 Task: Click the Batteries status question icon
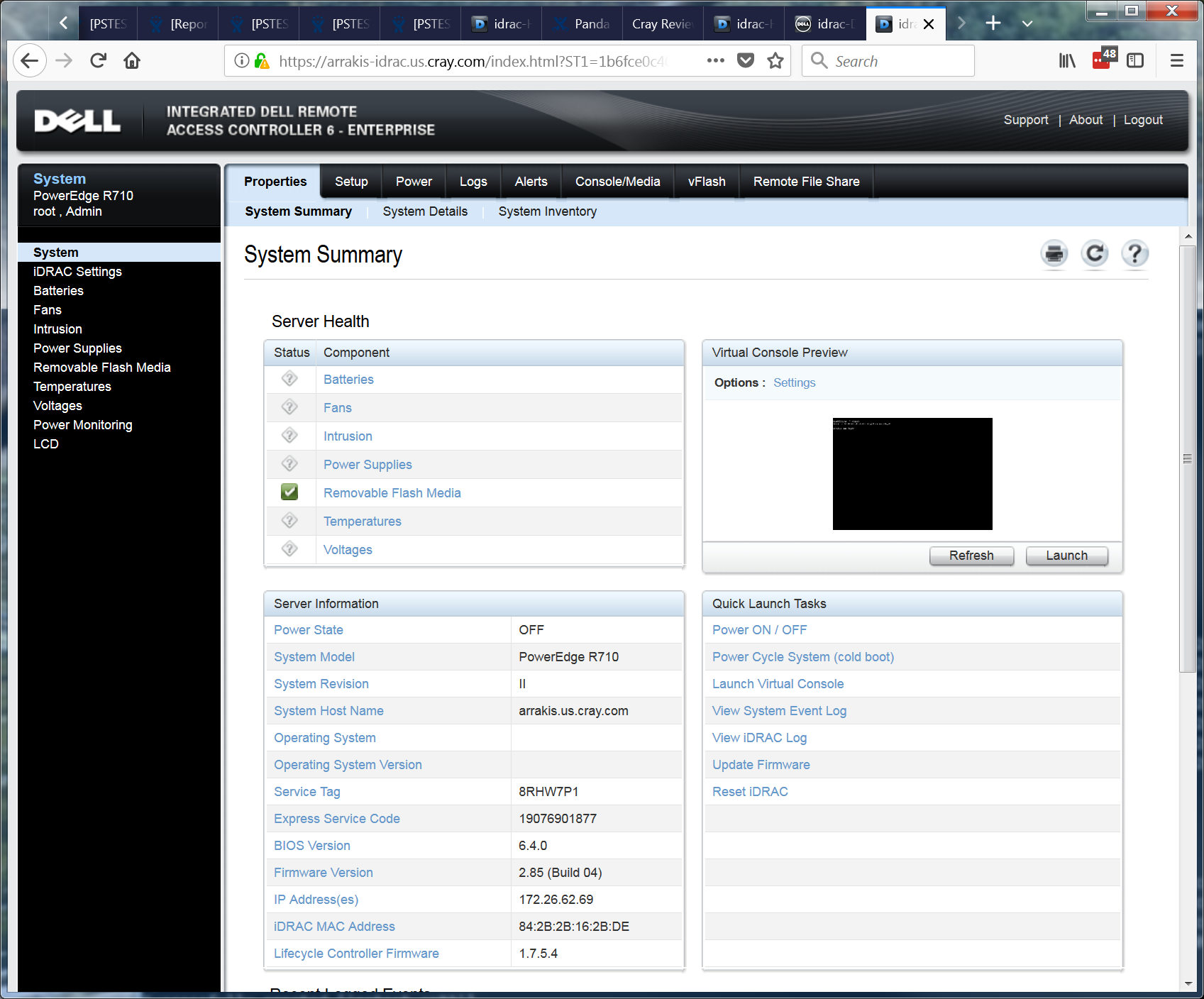coord(289,379)
